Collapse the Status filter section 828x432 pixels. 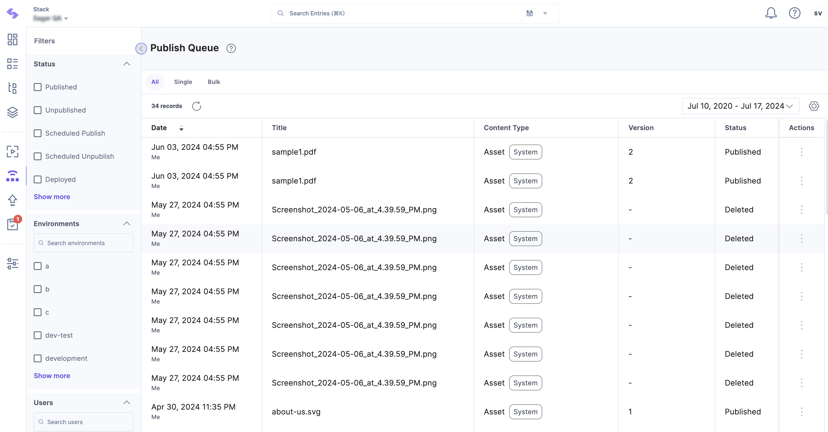[x=127, y=64]
